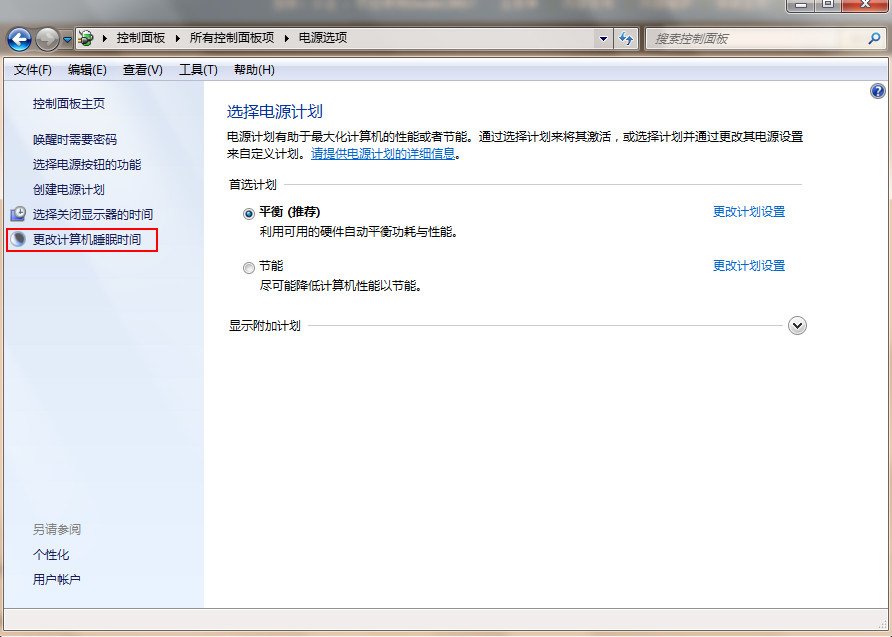Go to 控制面板主页
The image size is (892, 637).
[x=69, y=104]
